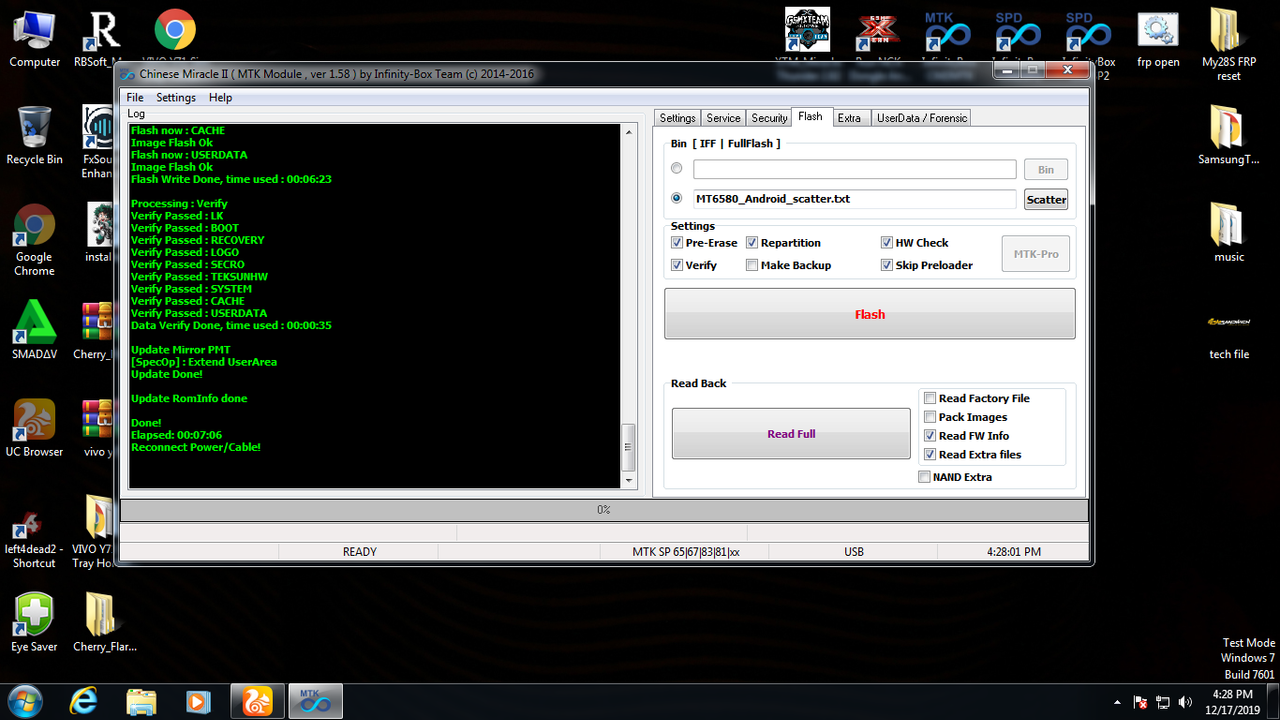The height and width of the screenshot is (720, 1280).
Task: Switch to the Extra tab
Action: pos(849,118)
